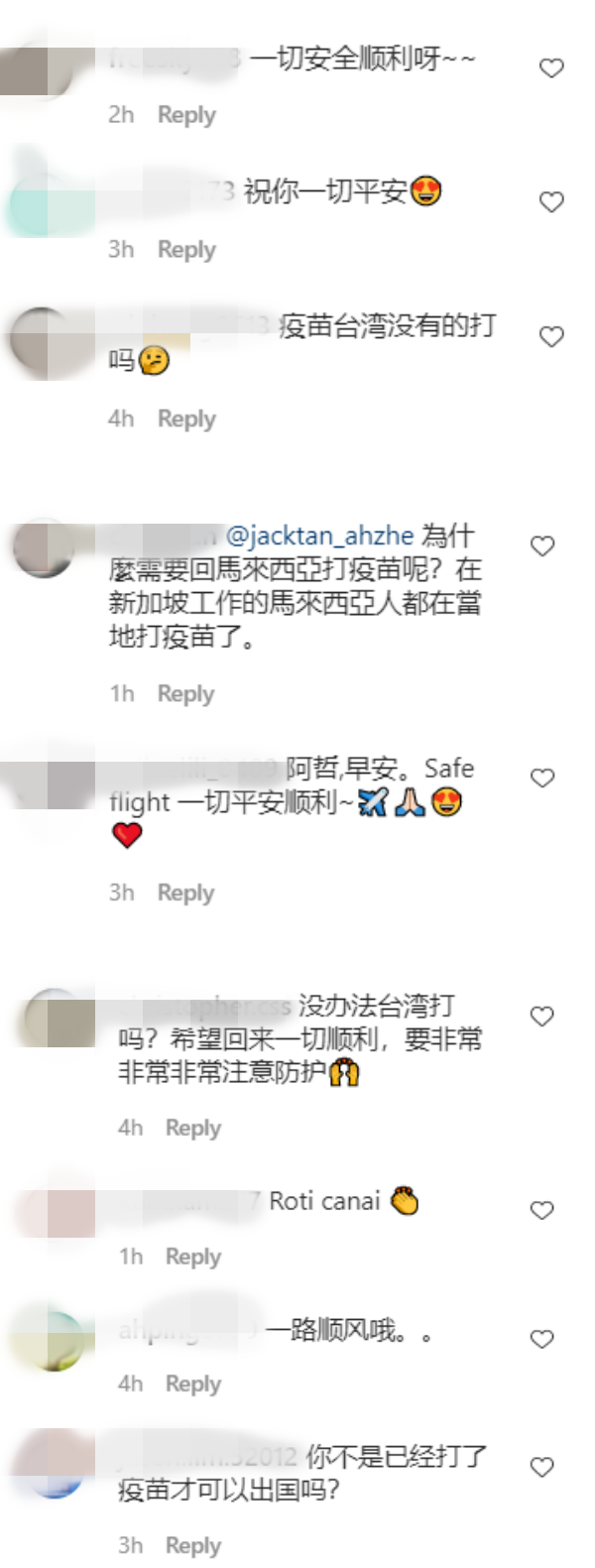The height and width of the screenshot is (1568, 595).
Task: Like the Safe flight comment
Action: pos(542,779)
